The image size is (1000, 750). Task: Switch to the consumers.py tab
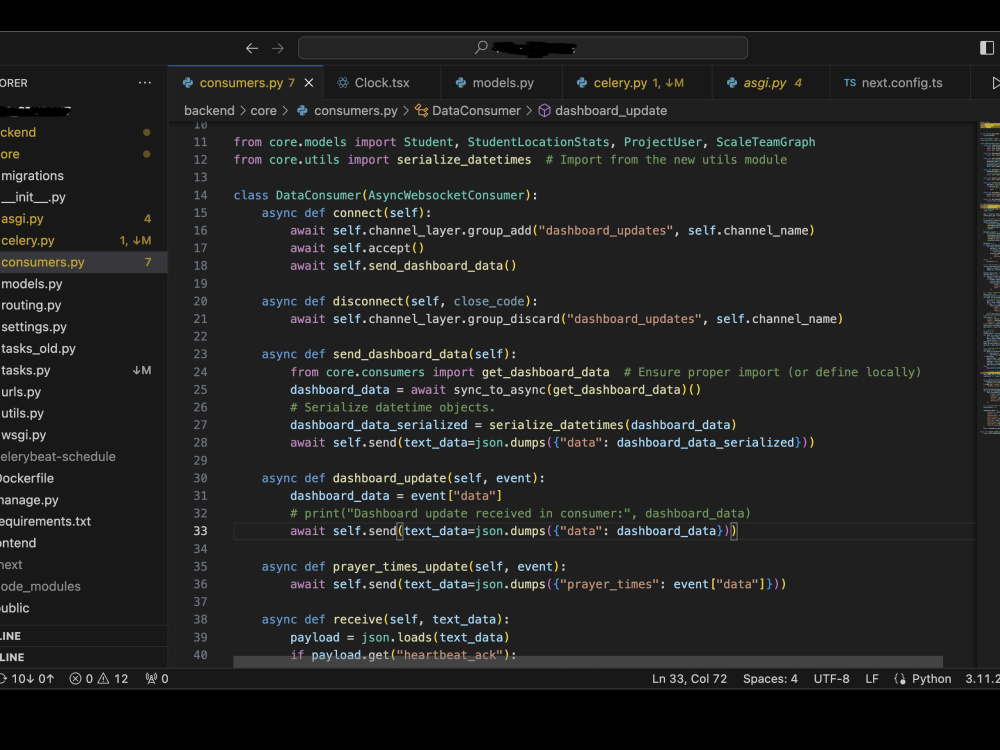point(246,83)
